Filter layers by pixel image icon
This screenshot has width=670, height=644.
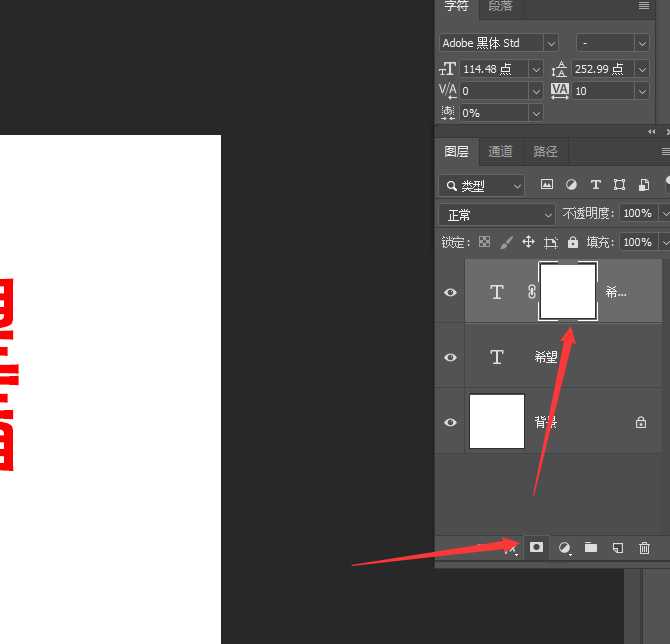pyautogui.click(x=547, y=185)
